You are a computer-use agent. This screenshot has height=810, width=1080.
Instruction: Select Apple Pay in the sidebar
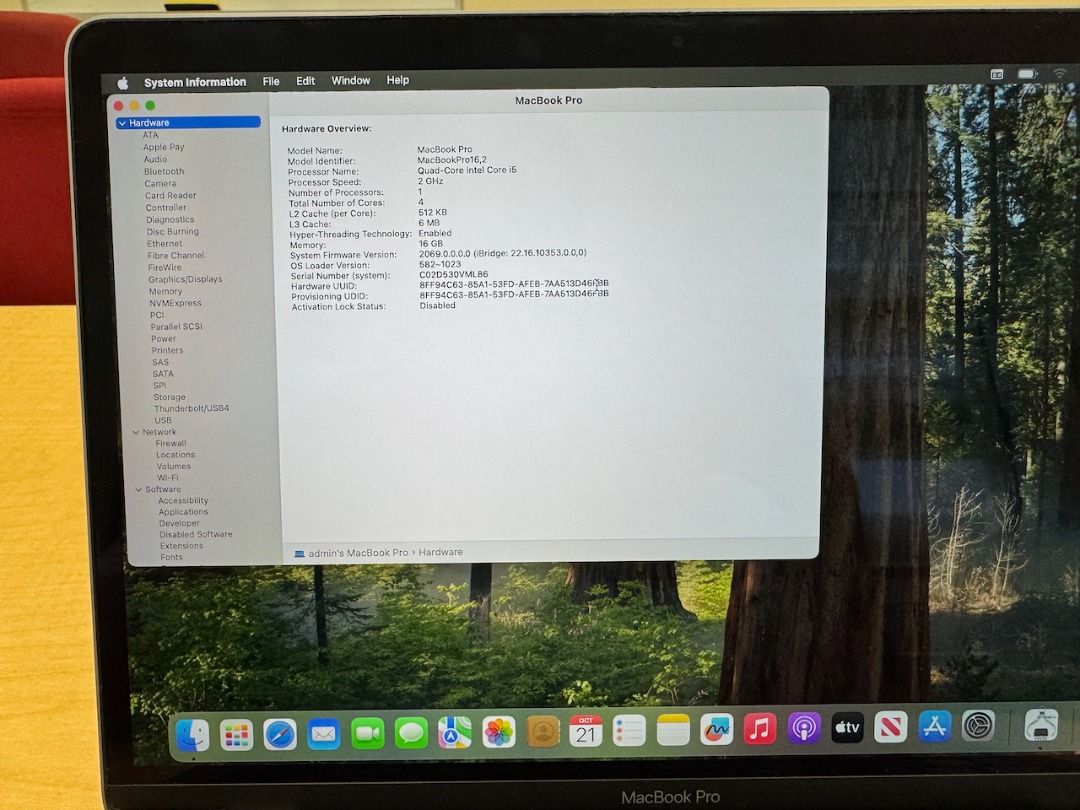point(163,147)
